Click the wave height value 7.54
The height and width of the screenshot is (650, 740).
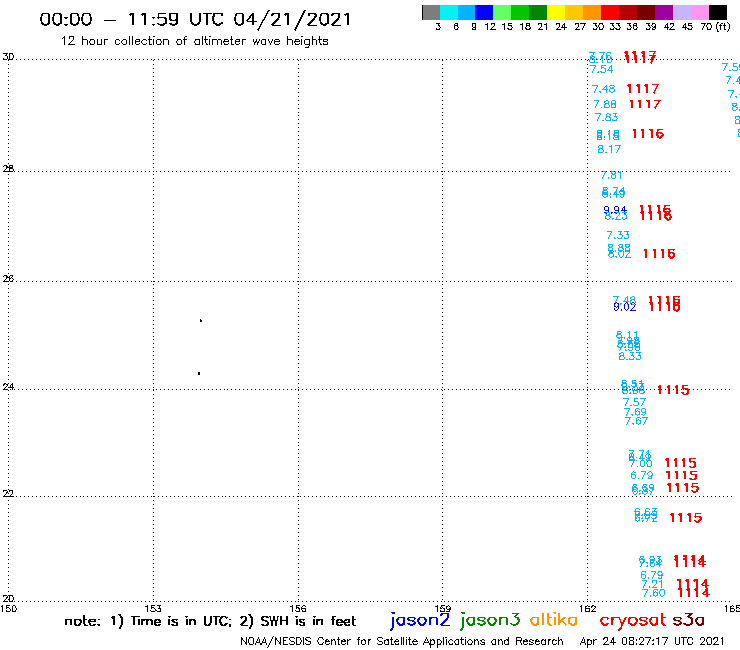[602, 69]
